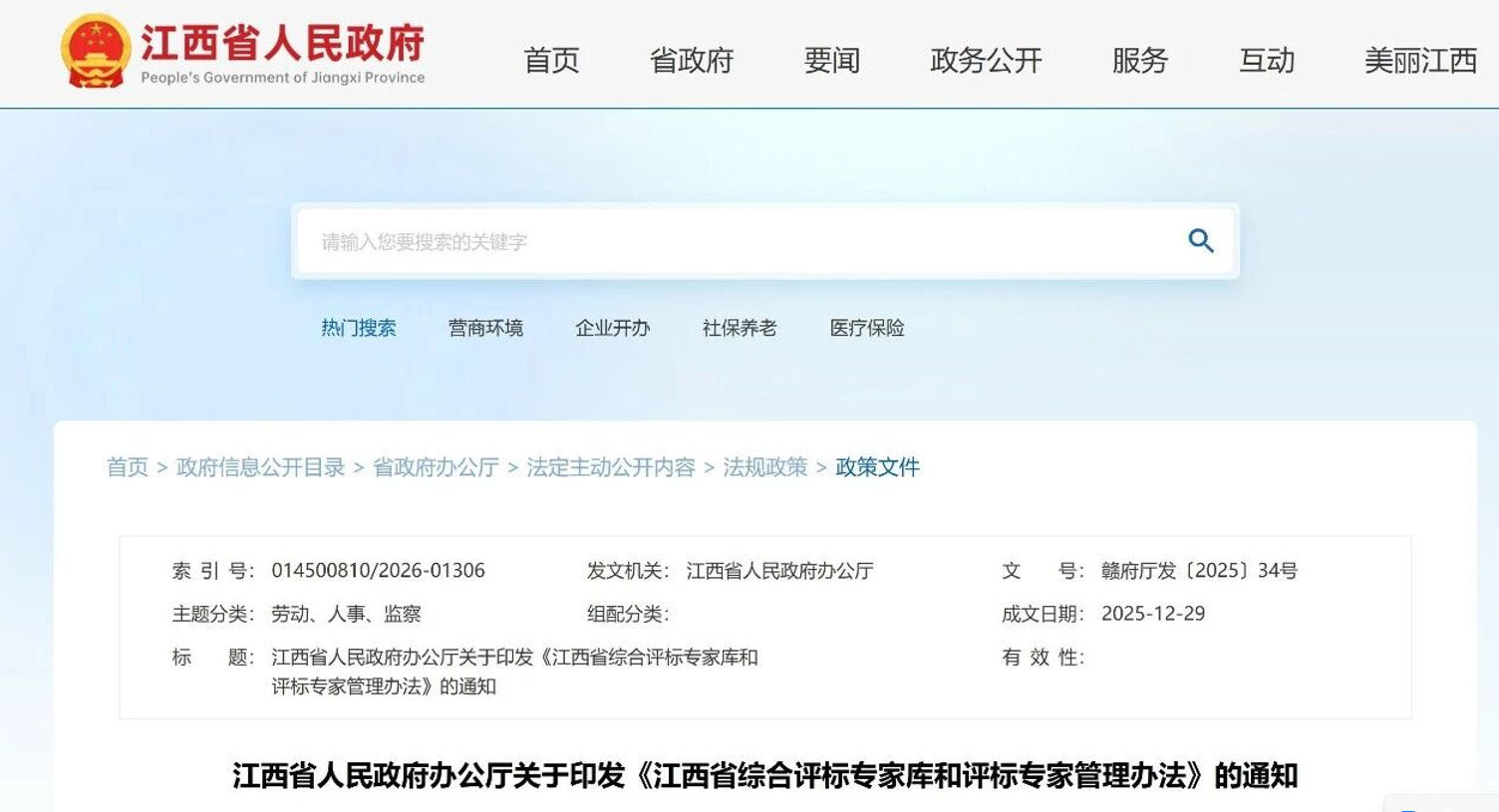Choose the 医疗保险 hot search link
The height and width of the screenshot is (812, 1499).
(x=866, y=328)
